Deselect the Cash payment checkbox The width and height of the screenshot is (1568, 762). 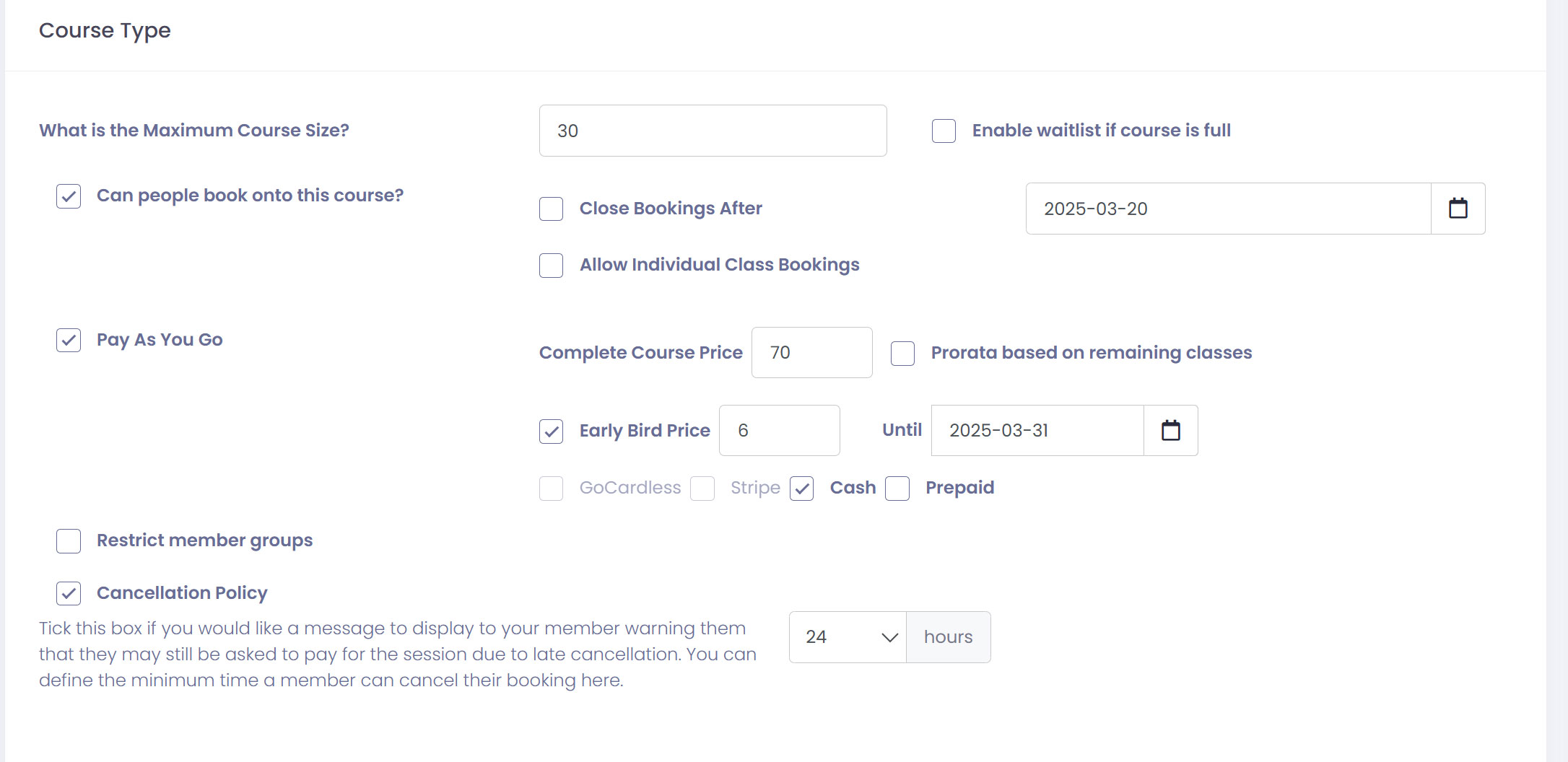coord(801,489)
